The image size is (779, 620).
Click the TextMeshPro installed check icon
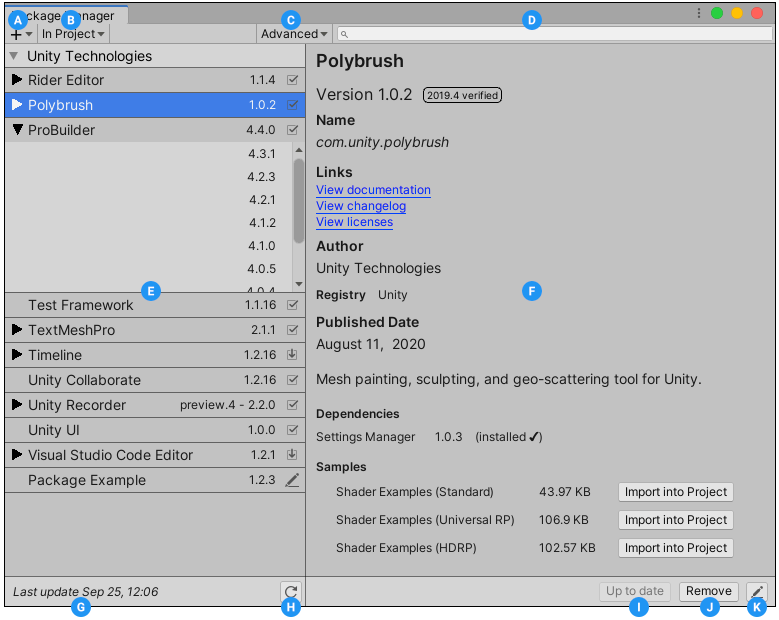click(x=293, y=330)
